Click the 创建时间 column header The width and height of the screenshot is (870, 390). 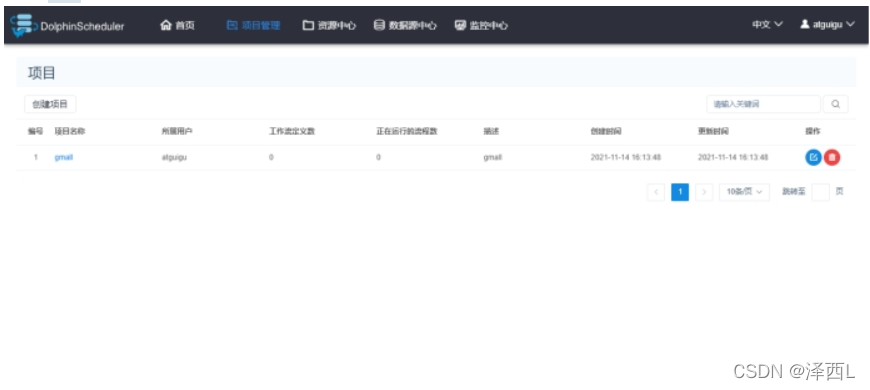[x=606, y=131]
